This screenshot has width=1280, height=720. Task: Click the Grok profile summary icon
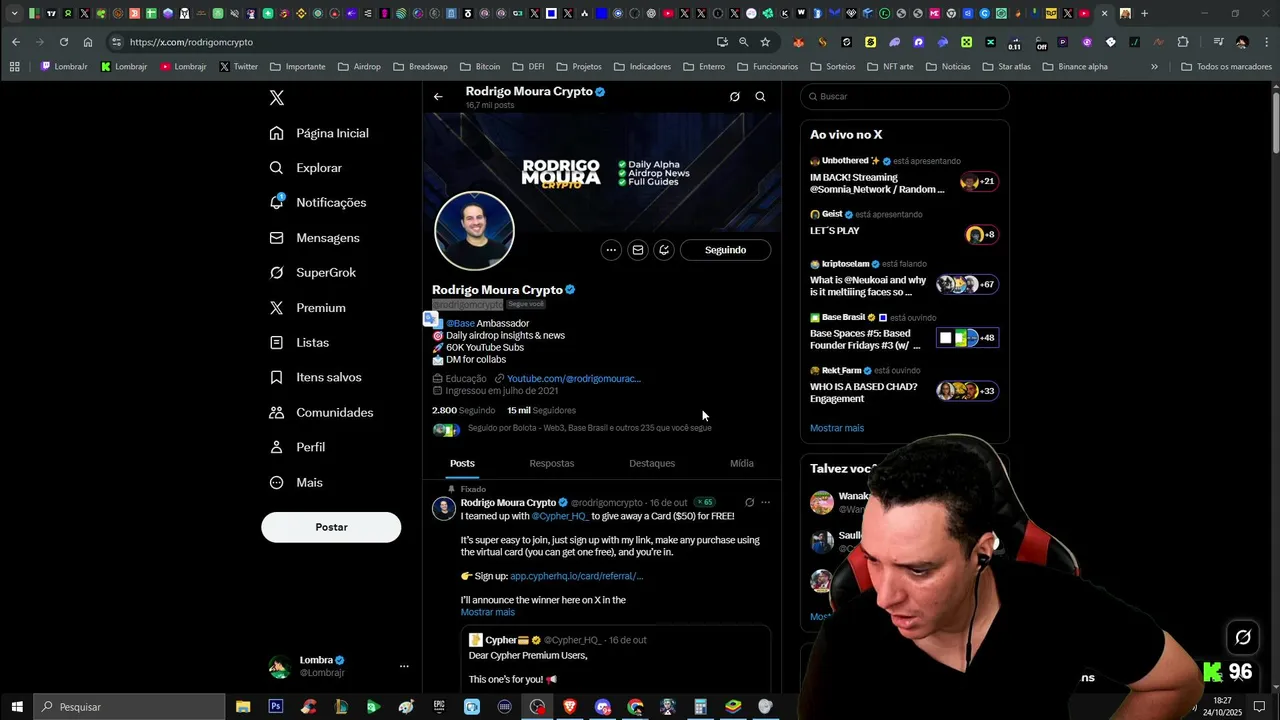[735, 97]
